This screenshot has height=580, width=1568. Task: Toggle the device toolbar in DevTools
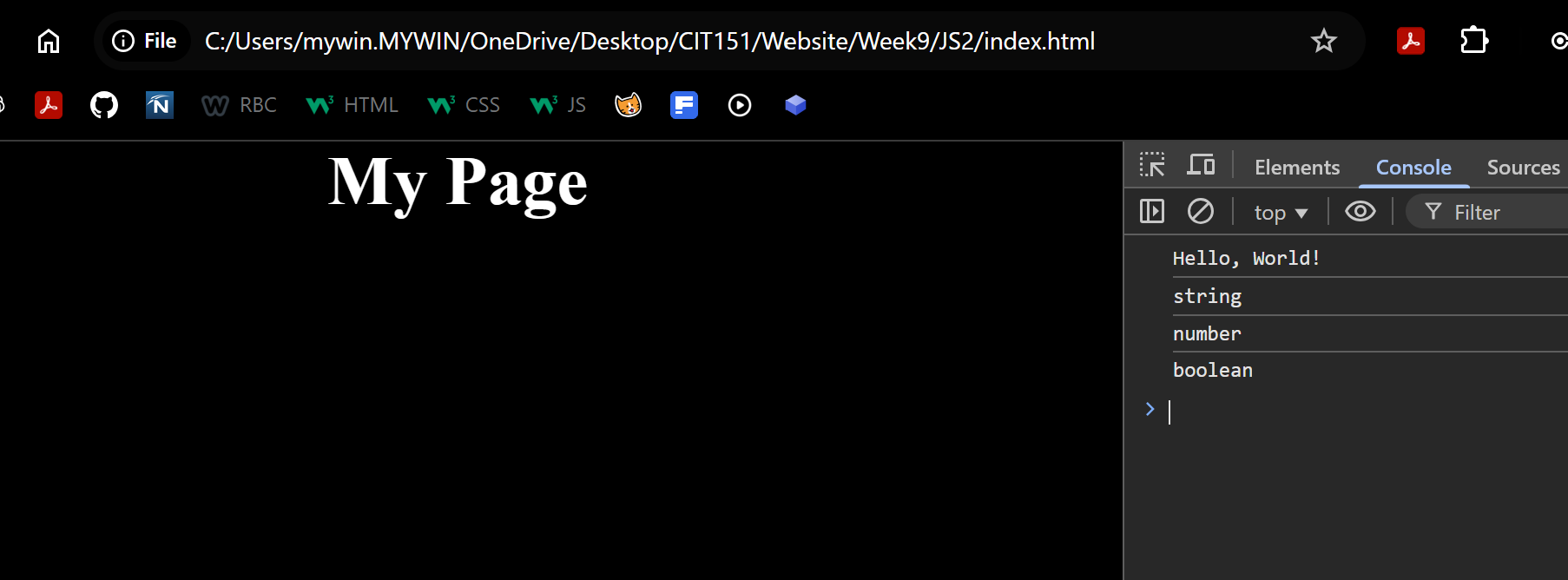[x=1202, y=164]
